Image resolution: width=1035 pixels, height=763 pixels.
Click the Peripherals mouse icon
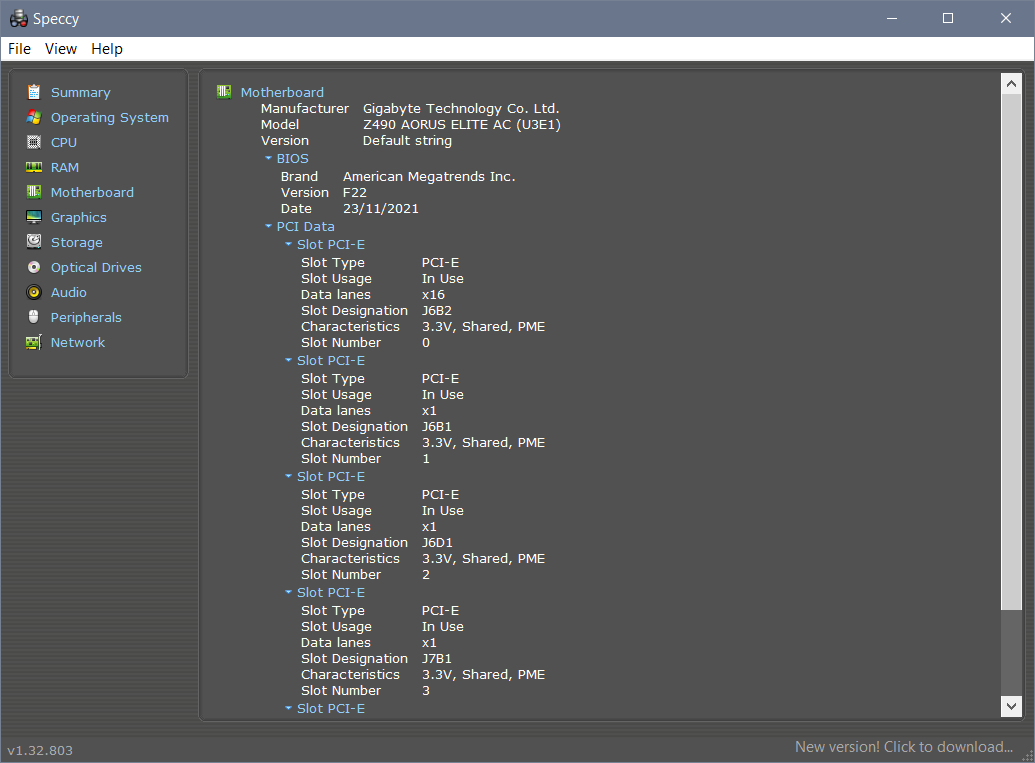pyautogui.click(x=34, y=317)
